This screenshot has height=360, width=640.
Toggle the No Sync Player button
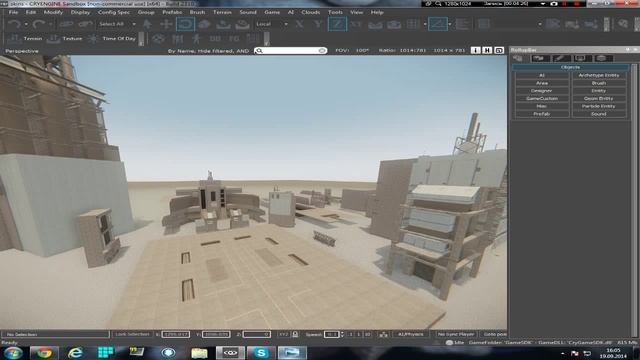(456, 334)
